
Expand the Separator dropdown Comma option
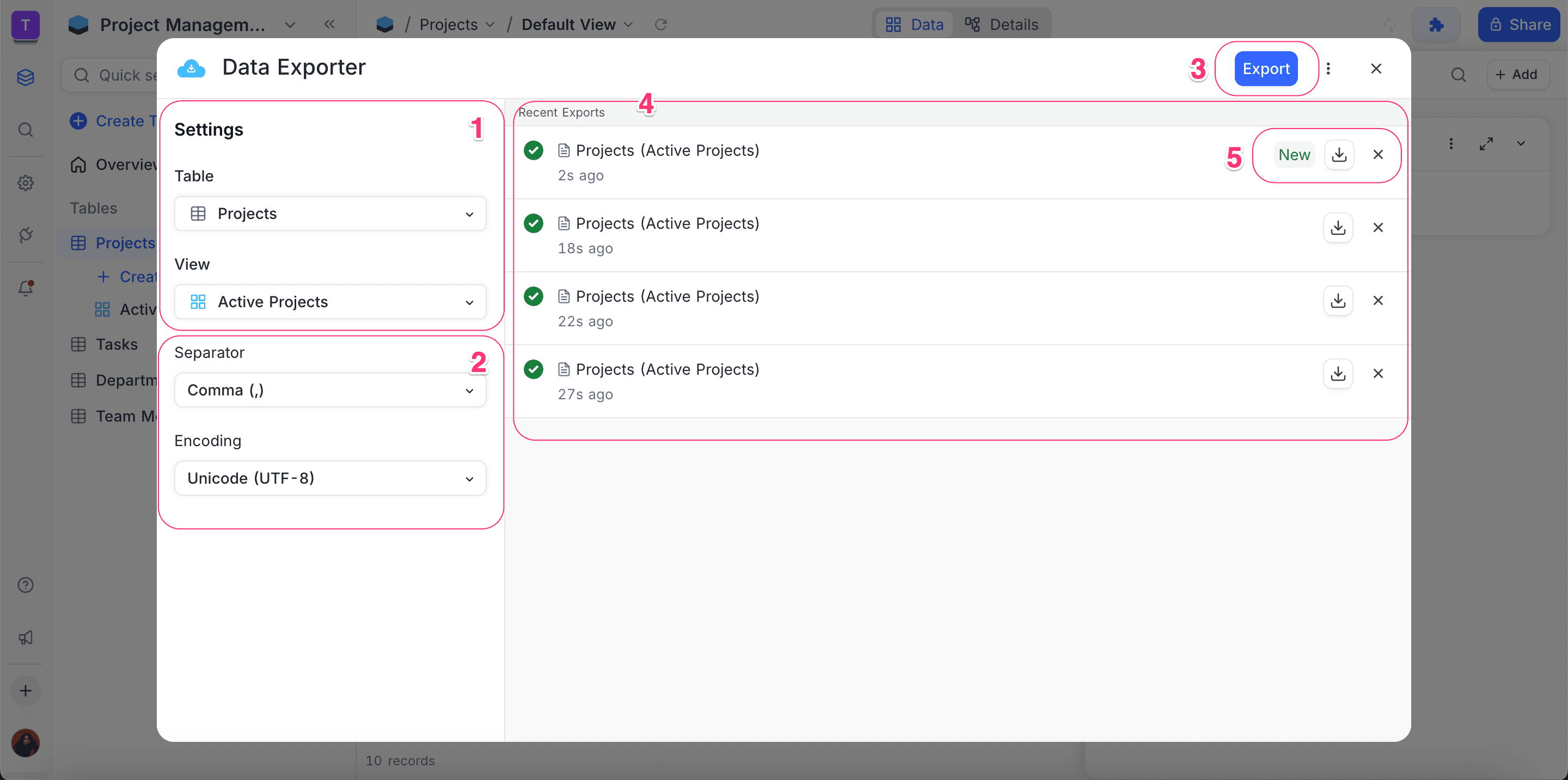(330, 391)
